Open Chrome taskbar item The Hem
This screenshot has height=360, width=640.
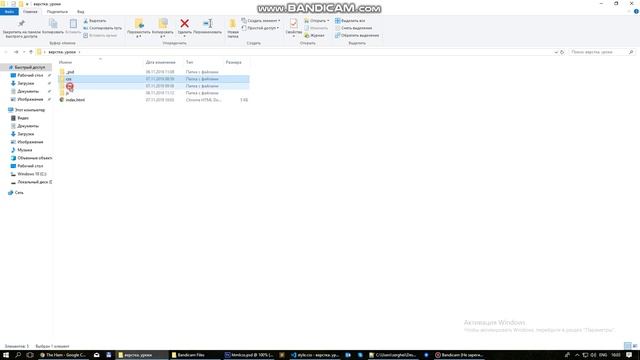tap(63, 355)
